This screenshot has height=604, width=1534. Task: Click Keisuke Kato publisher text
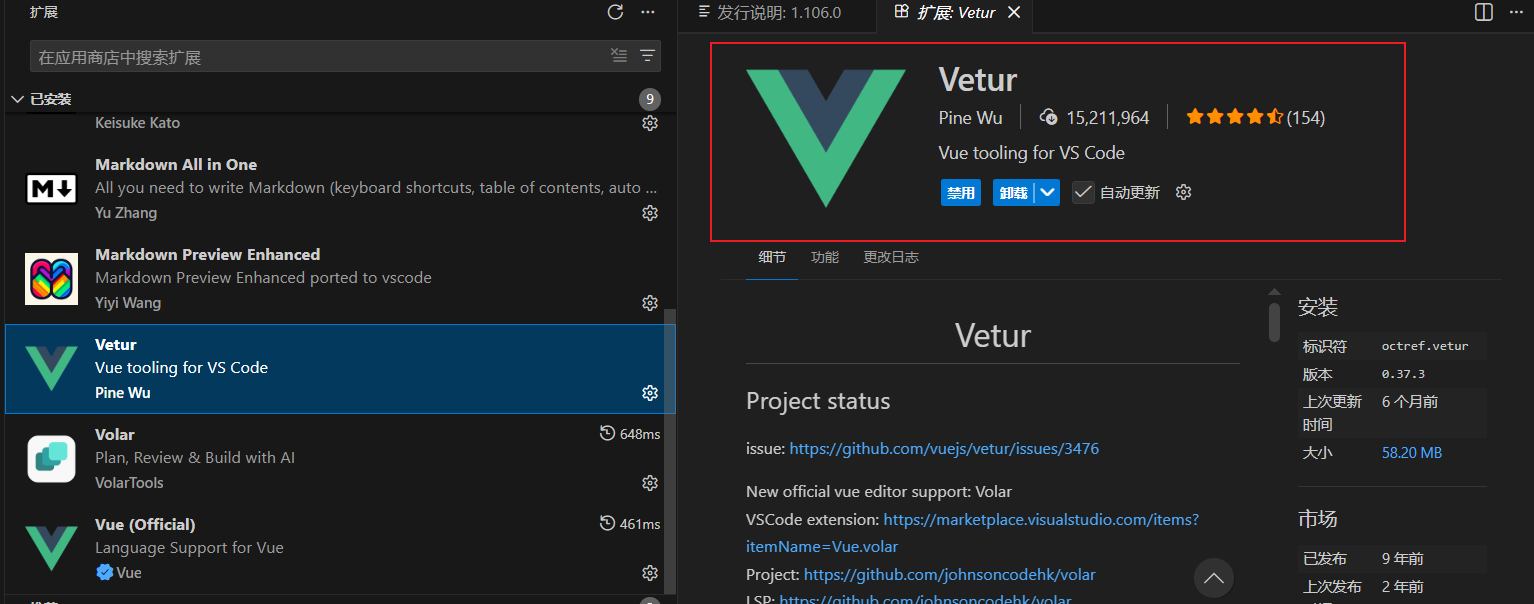[x=138, y=123]
